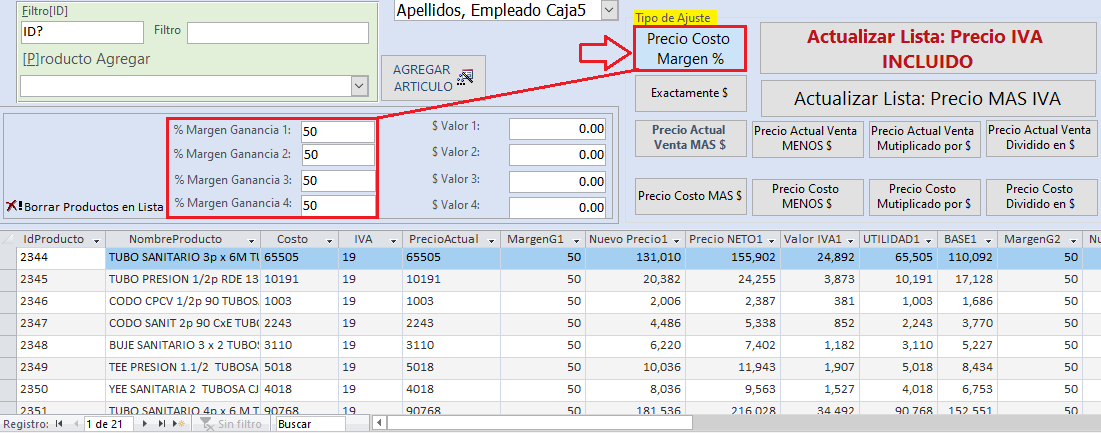1101x433 pixels.
Task: Click red X Borrar Productos icon
Action: 13,205
